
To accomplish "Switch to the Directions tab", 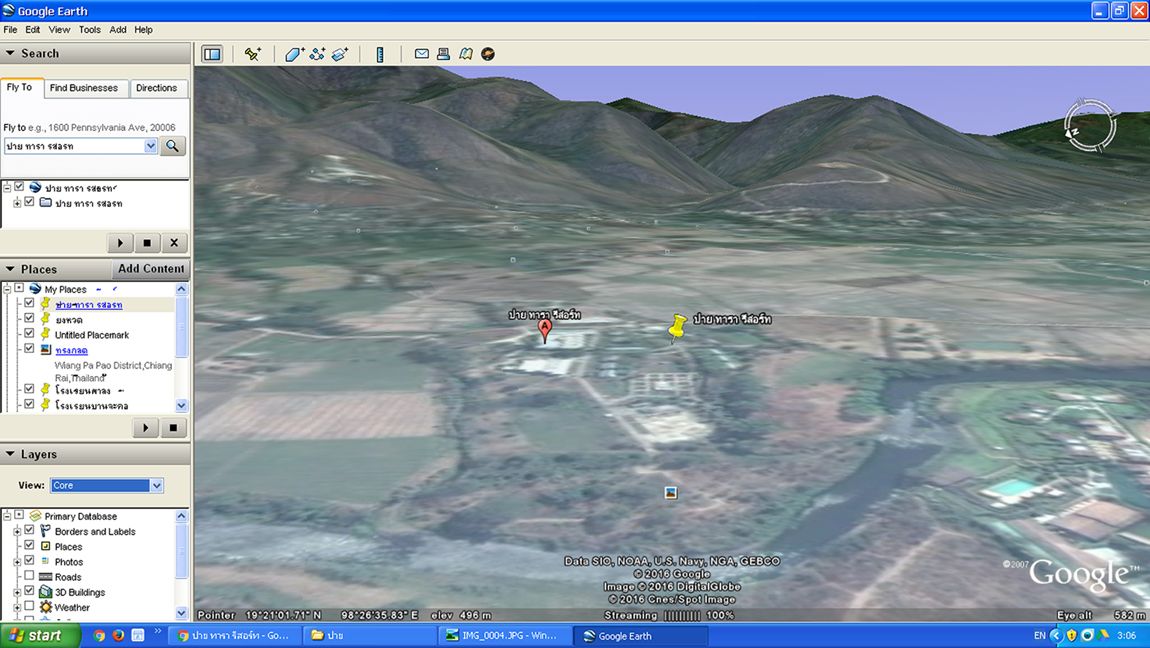I will tap(156, 88).
